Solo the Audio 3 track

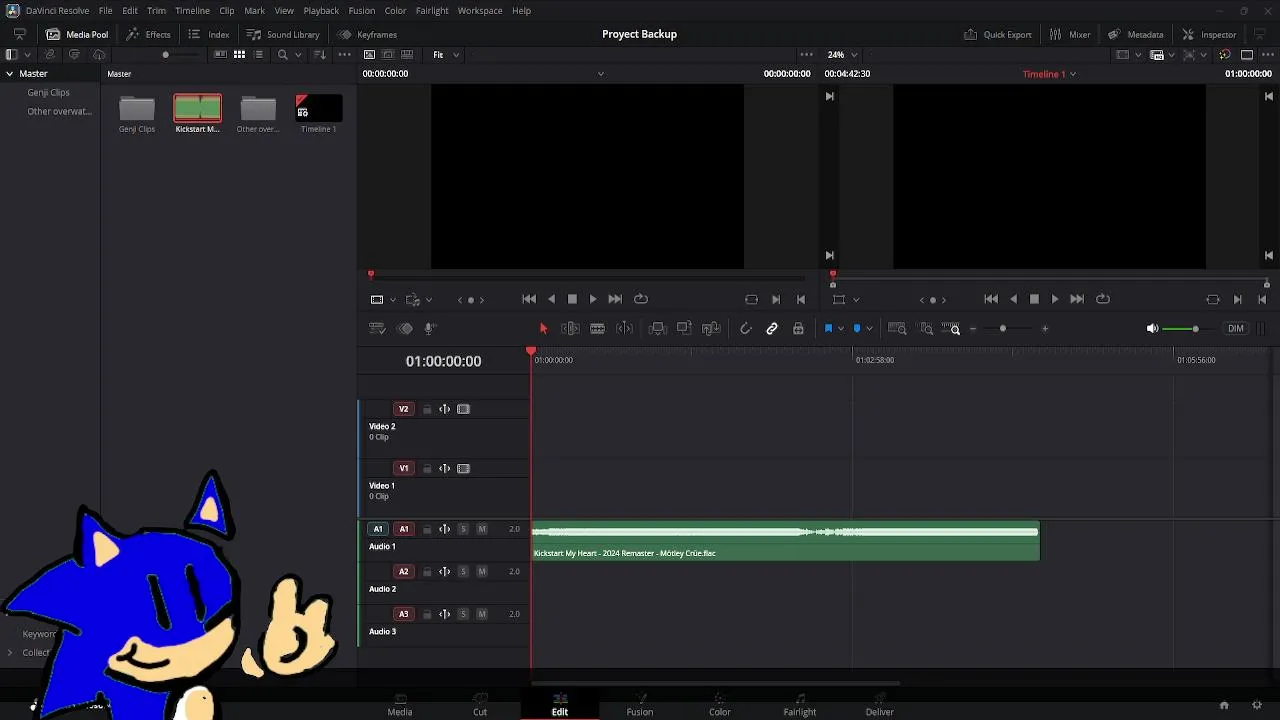(x=463, y=614)
